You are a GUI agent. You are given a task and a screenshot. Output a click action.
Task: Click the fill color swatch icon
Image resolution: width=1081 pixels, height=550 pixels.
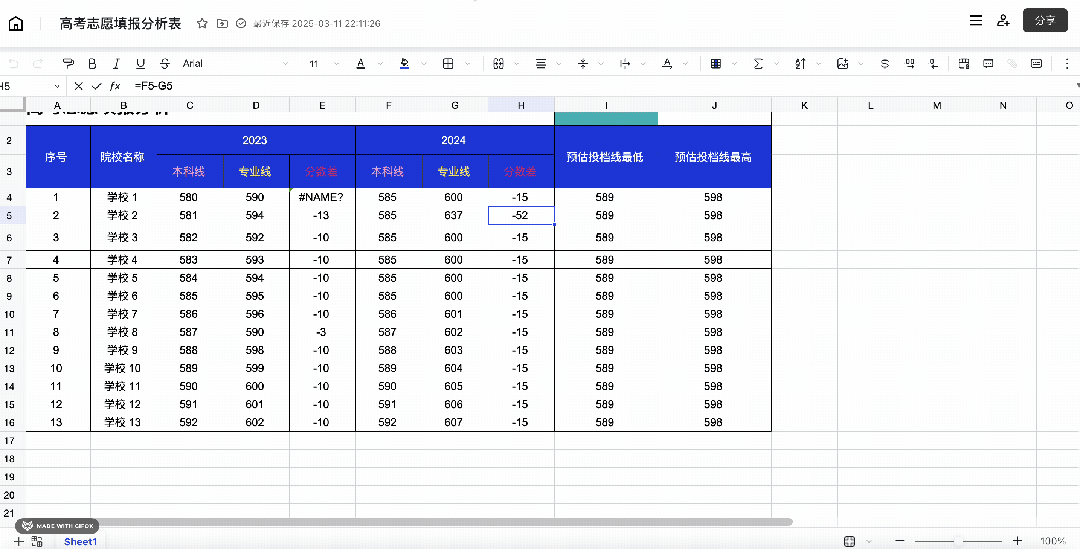pyautogui.click(x=404, y=64)
